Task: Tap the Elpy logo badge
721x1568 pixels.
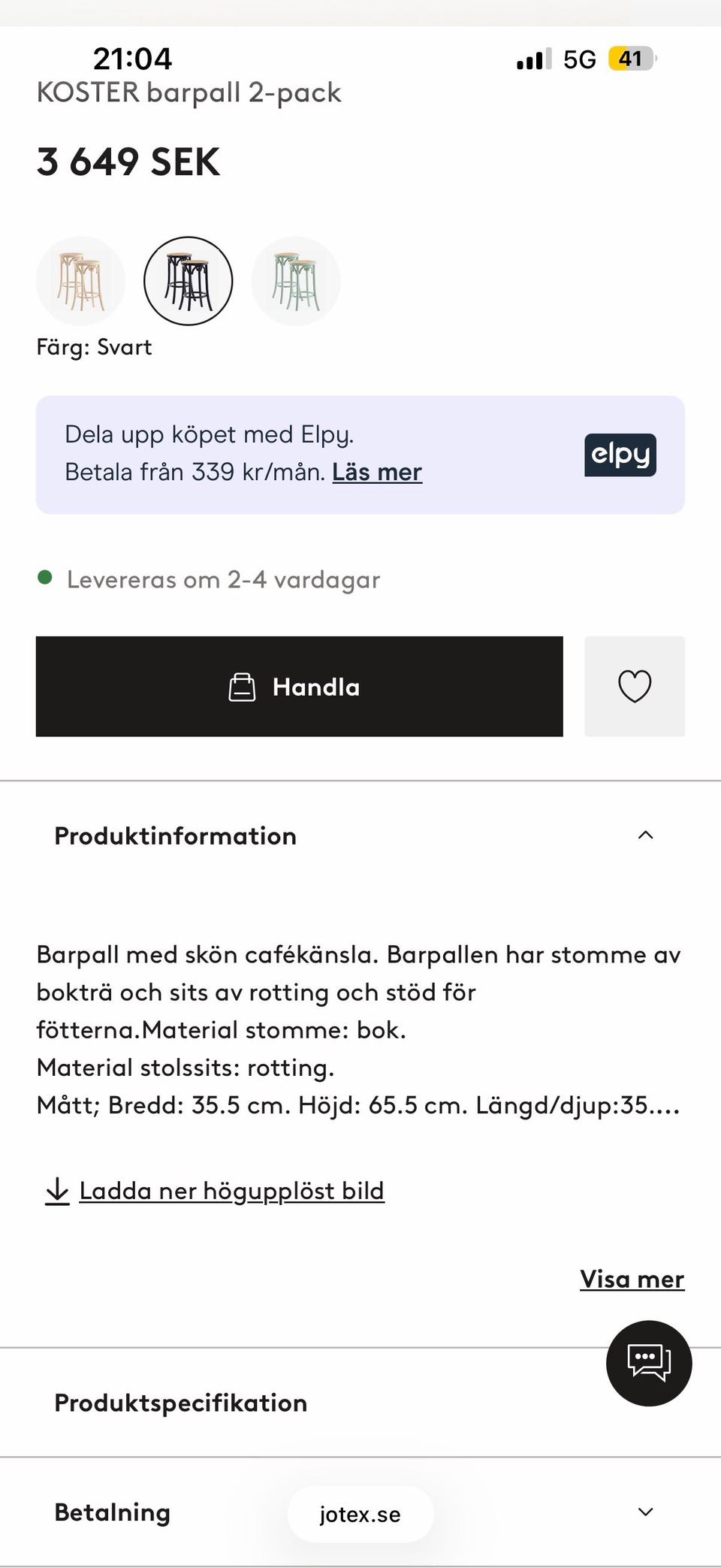Action: coord(620,455)
